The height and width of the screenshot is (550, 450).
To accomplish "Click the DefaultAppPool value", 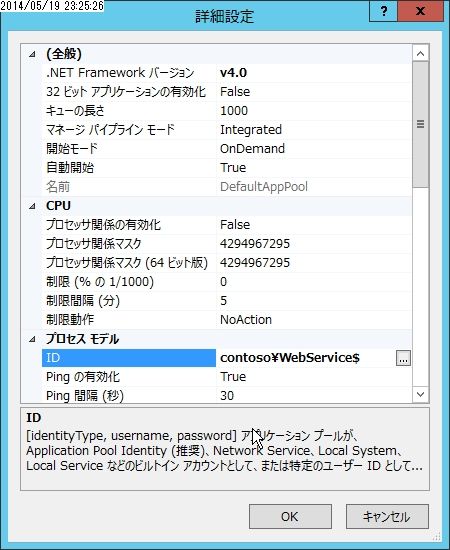I will coord(264,187).
